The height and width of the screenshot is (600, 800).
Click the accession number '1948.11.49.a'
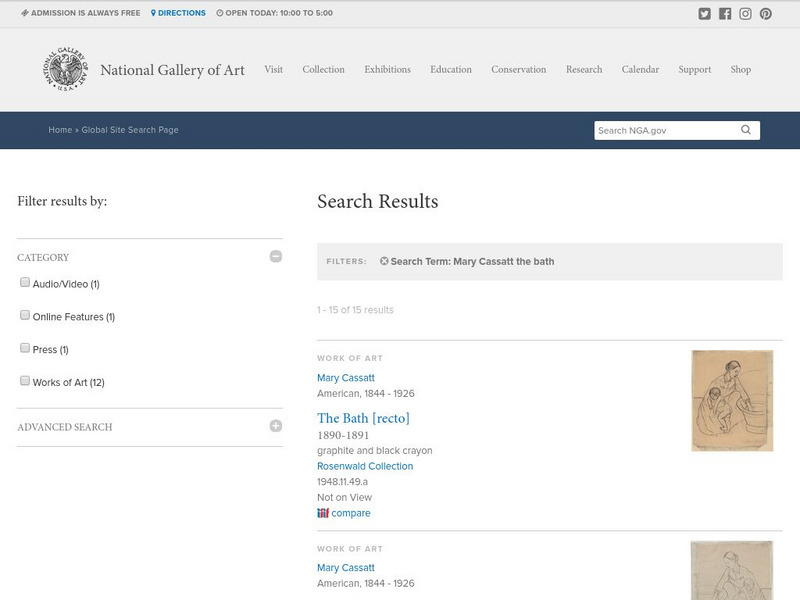pos(342,482)
